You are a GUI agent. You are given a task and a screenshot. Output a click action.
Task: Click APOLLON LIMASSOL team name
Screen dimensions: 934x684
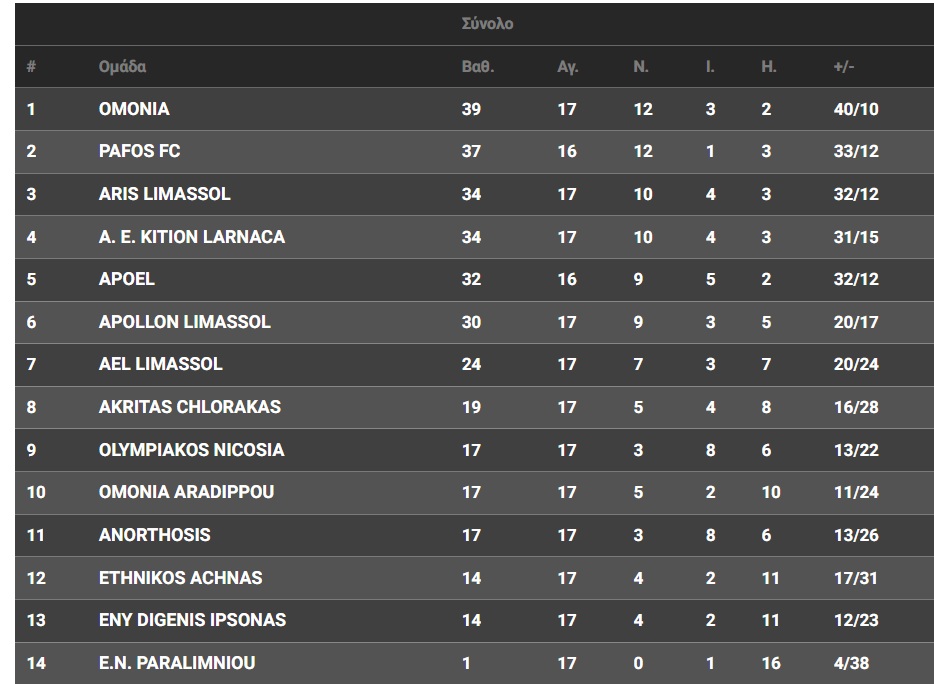coord(184,322)
